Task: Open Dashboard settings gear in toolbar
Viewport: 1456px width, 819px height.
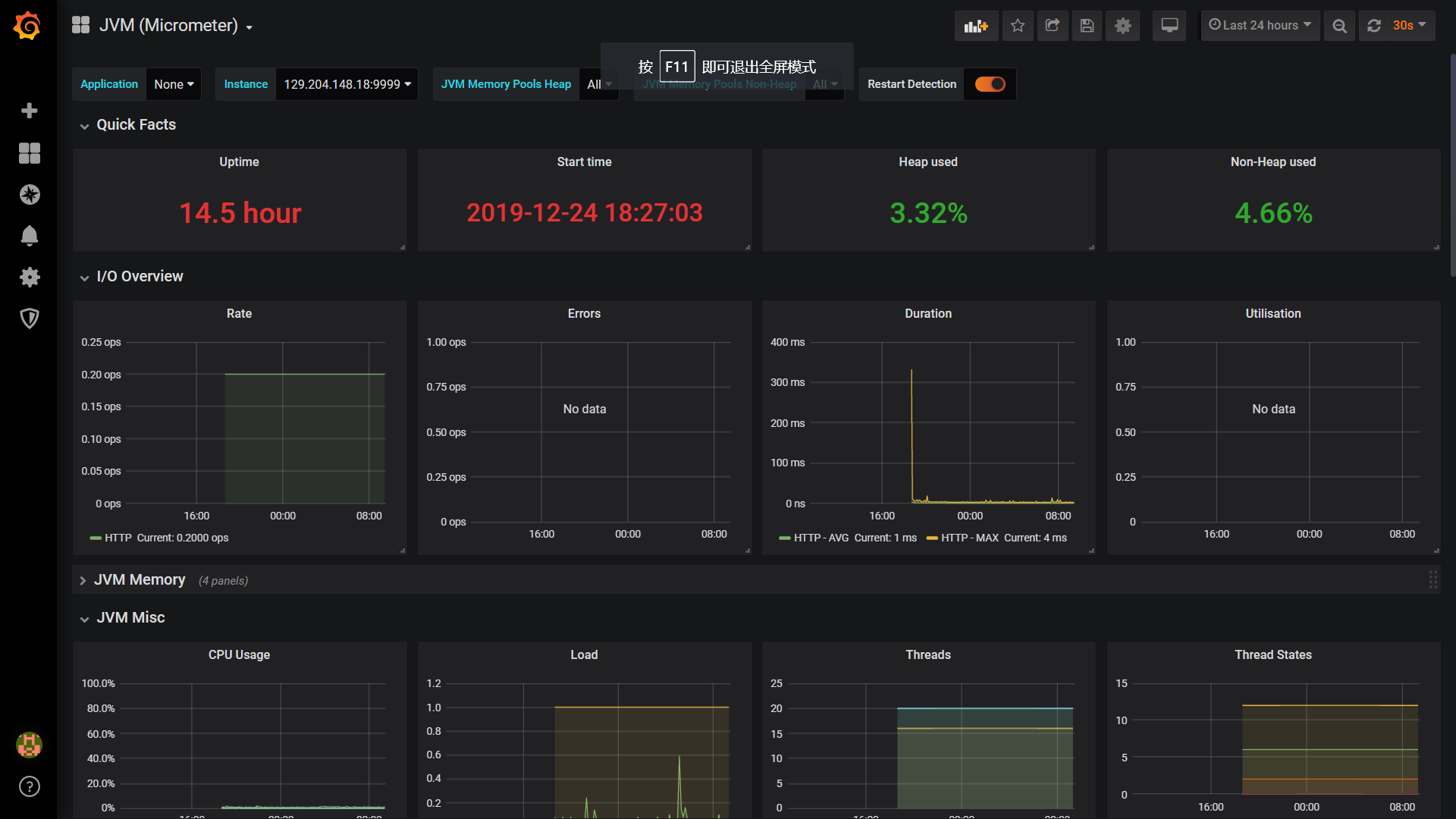Action: click(1123, 26)
